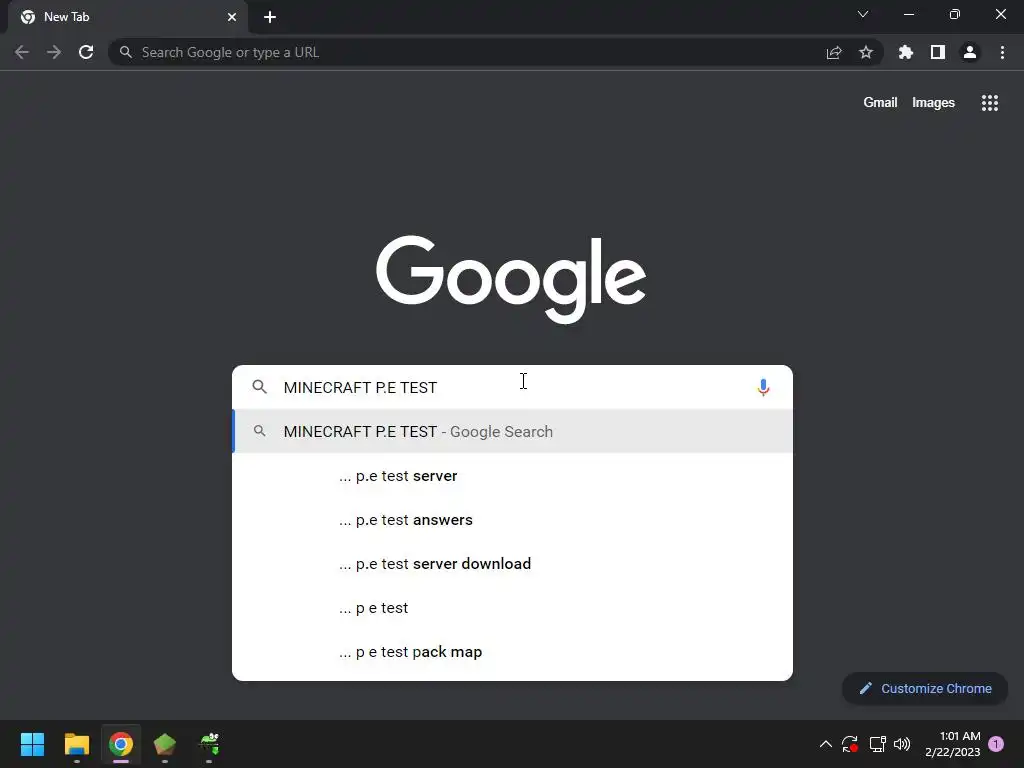
Task: Click the Customize Chrome button
Action: [925, 688]
